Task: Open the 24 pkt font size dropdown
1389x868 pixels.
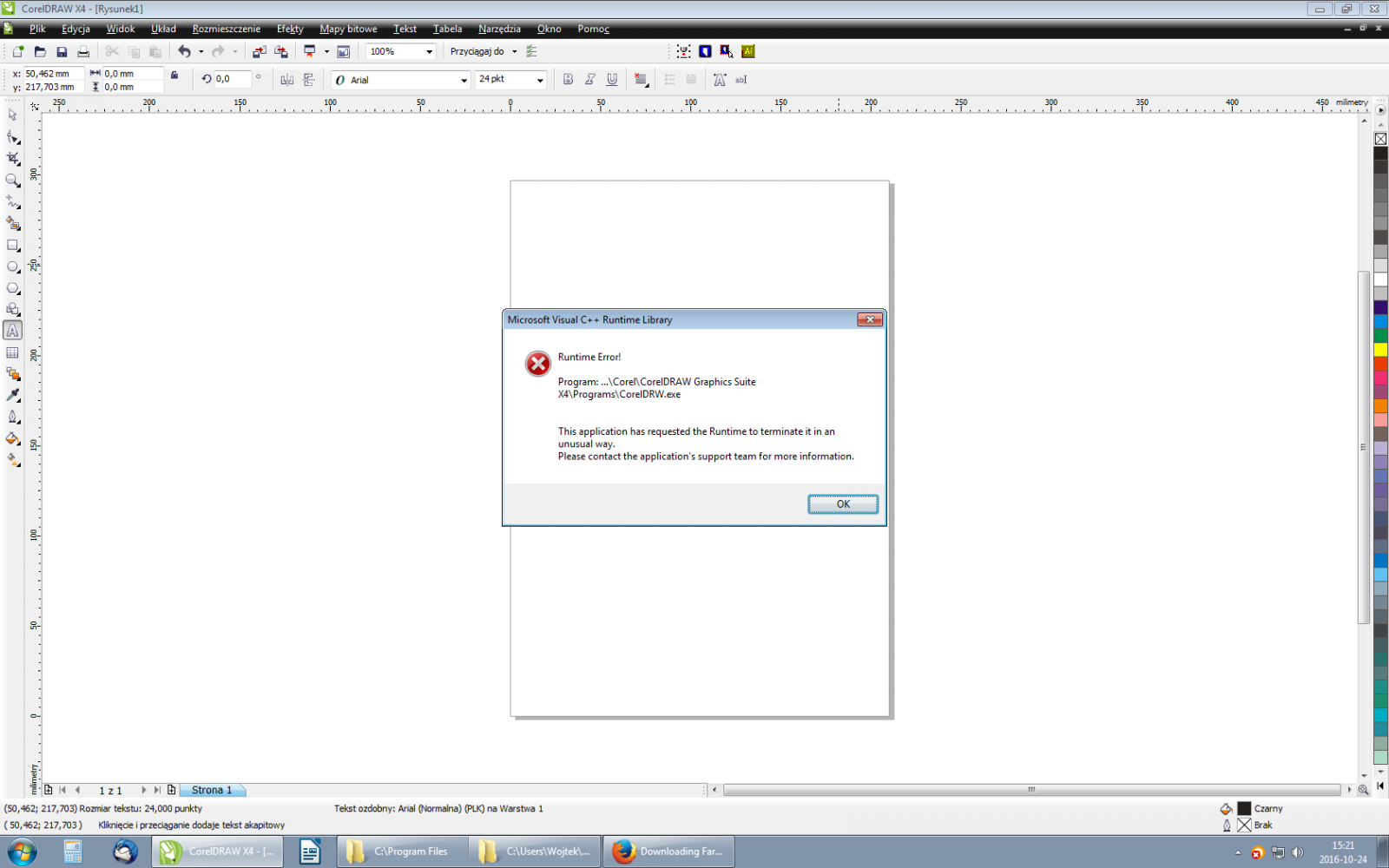Action: tap(540, 80)
